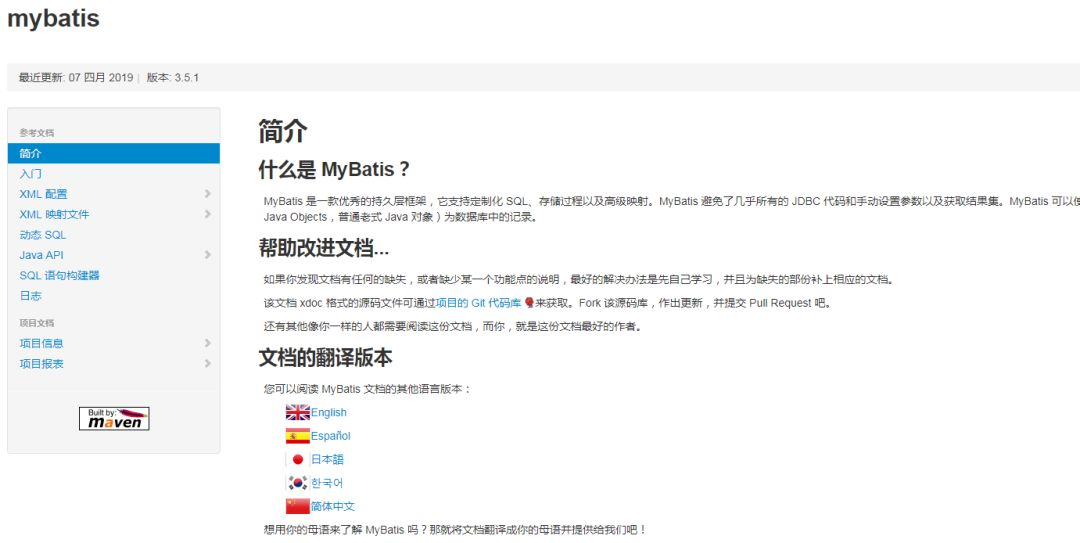
Task: Open the 한국어 documentation link
Action: pyautogui.click(x=327, y=482)
